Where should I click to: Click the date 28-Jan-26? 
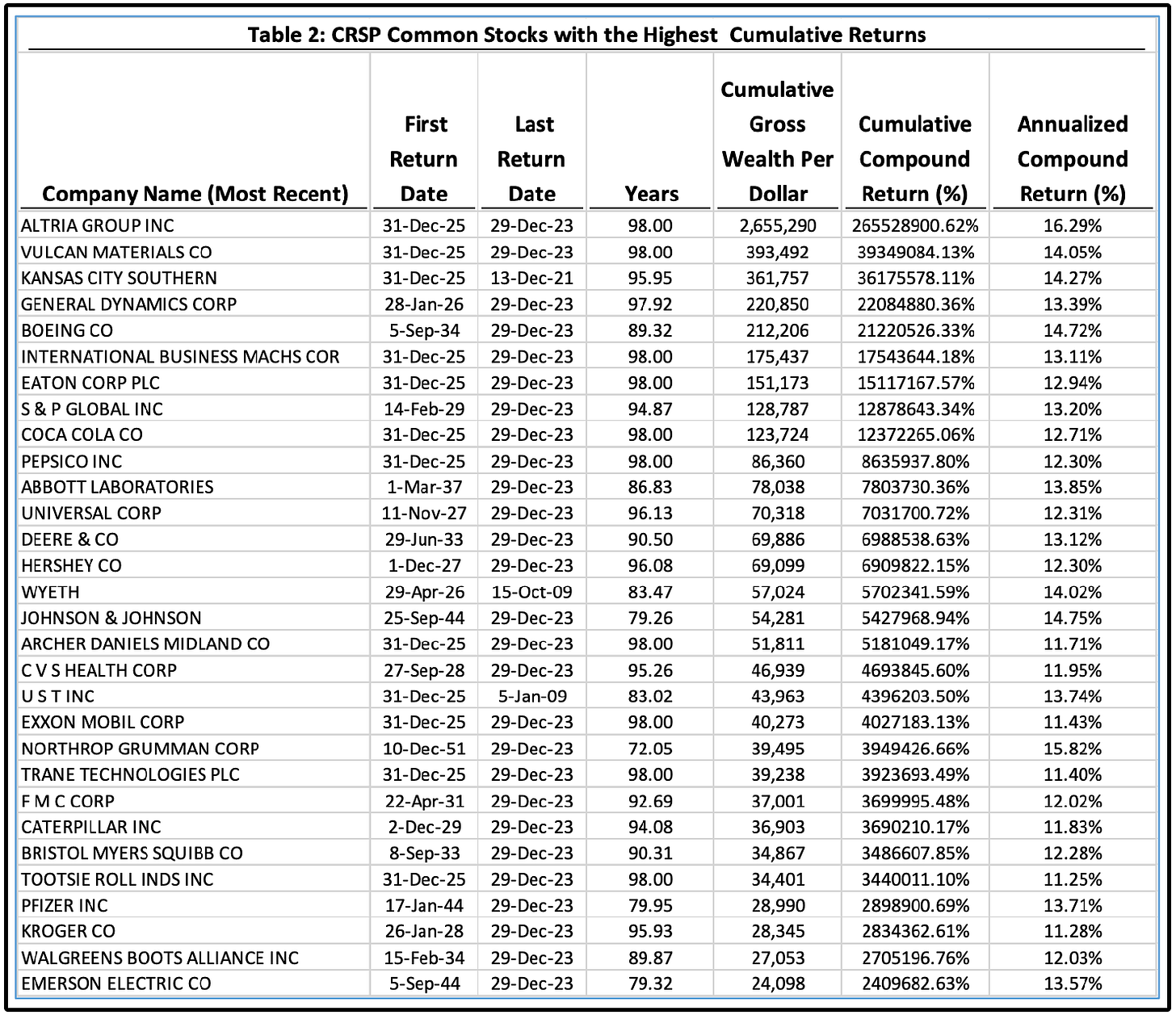(424, 304)
